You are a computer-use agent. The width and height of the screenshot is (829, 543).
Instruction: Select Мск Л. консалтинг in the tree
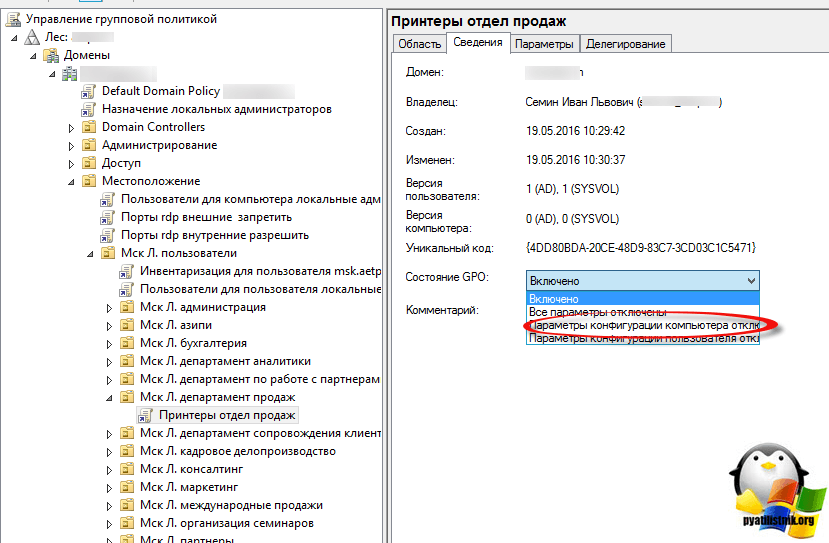point(191,469)
